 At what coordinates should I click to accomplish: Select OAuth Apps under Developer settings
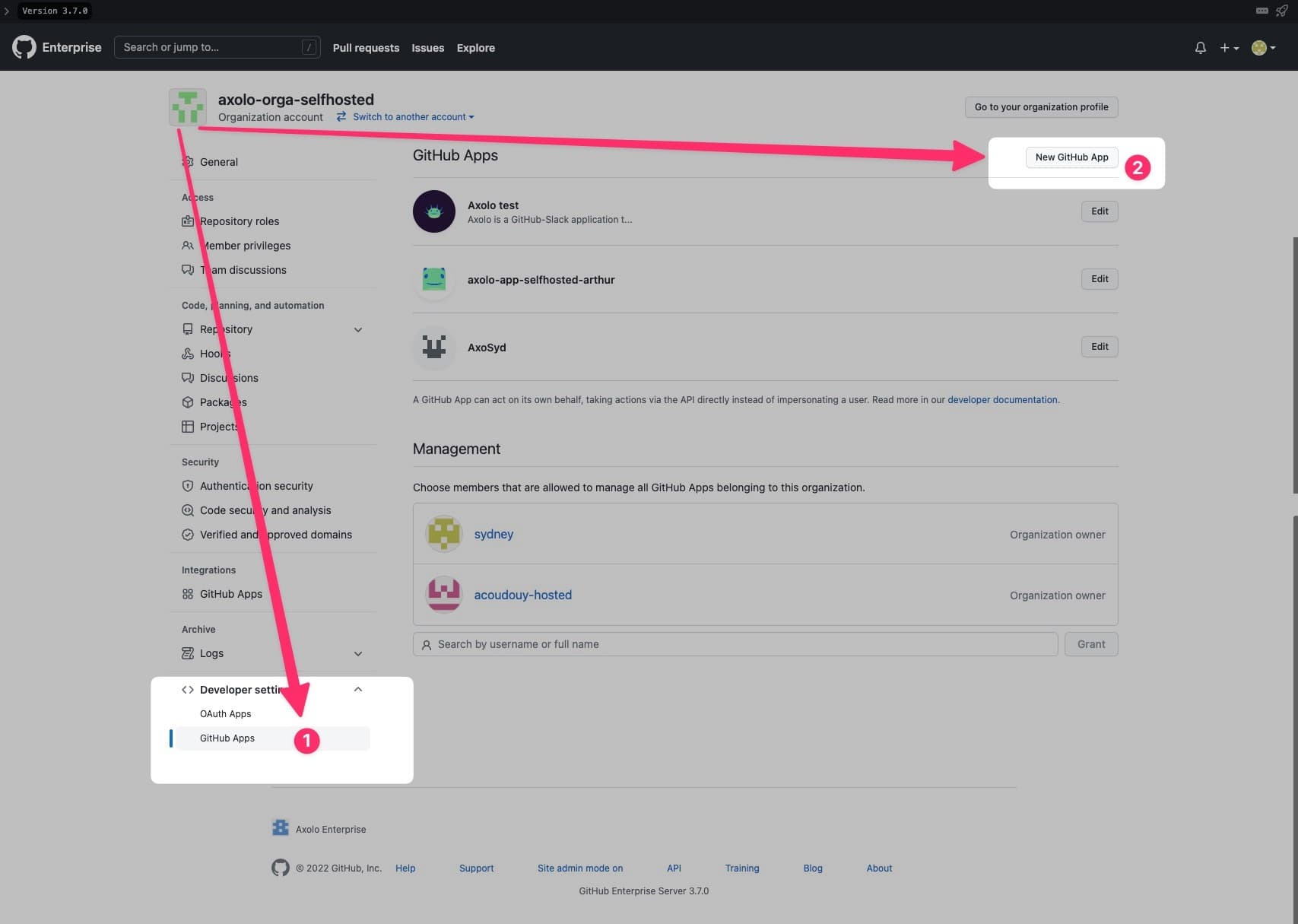pos(226,714)
